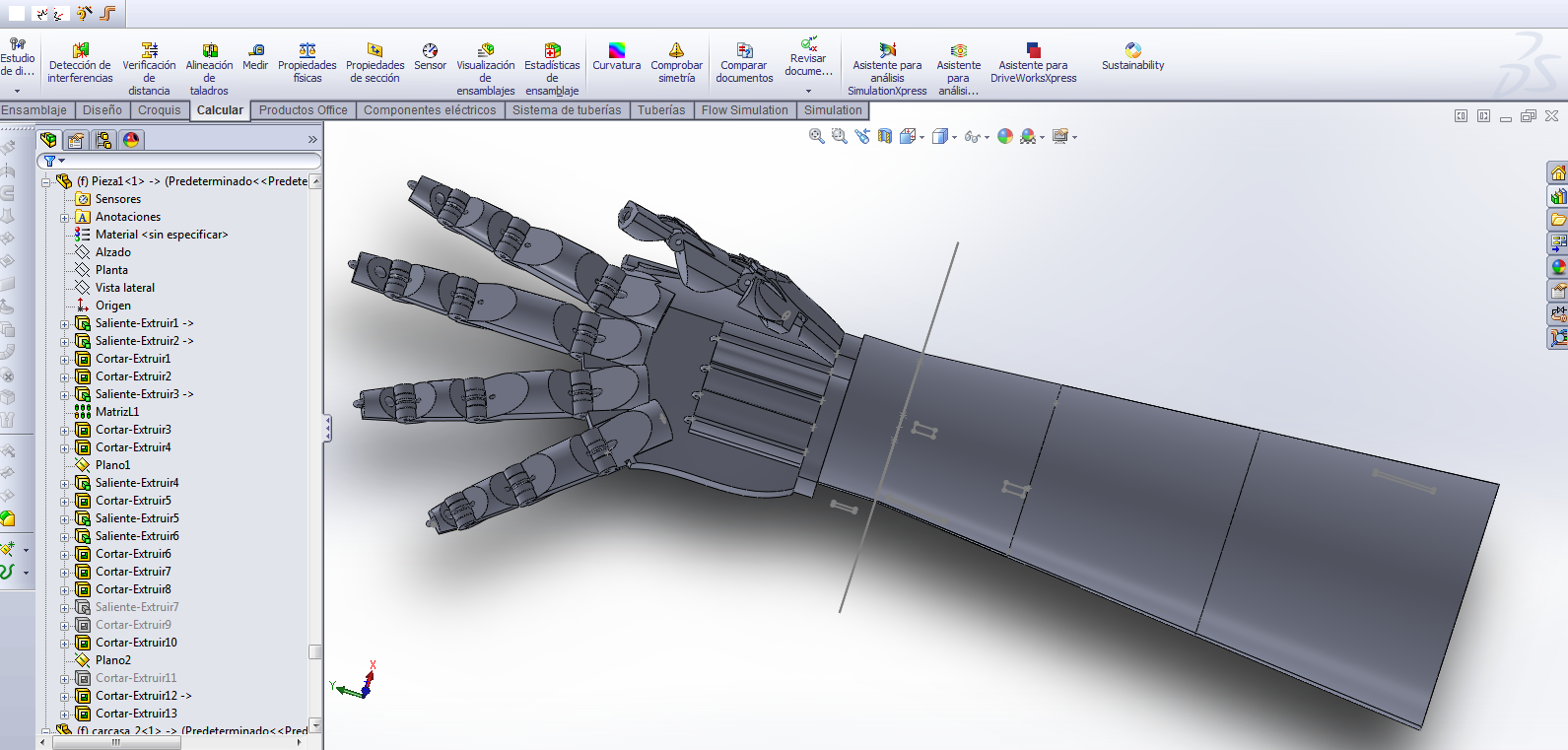Open Visualización de ensamblajes

(485, 69)
